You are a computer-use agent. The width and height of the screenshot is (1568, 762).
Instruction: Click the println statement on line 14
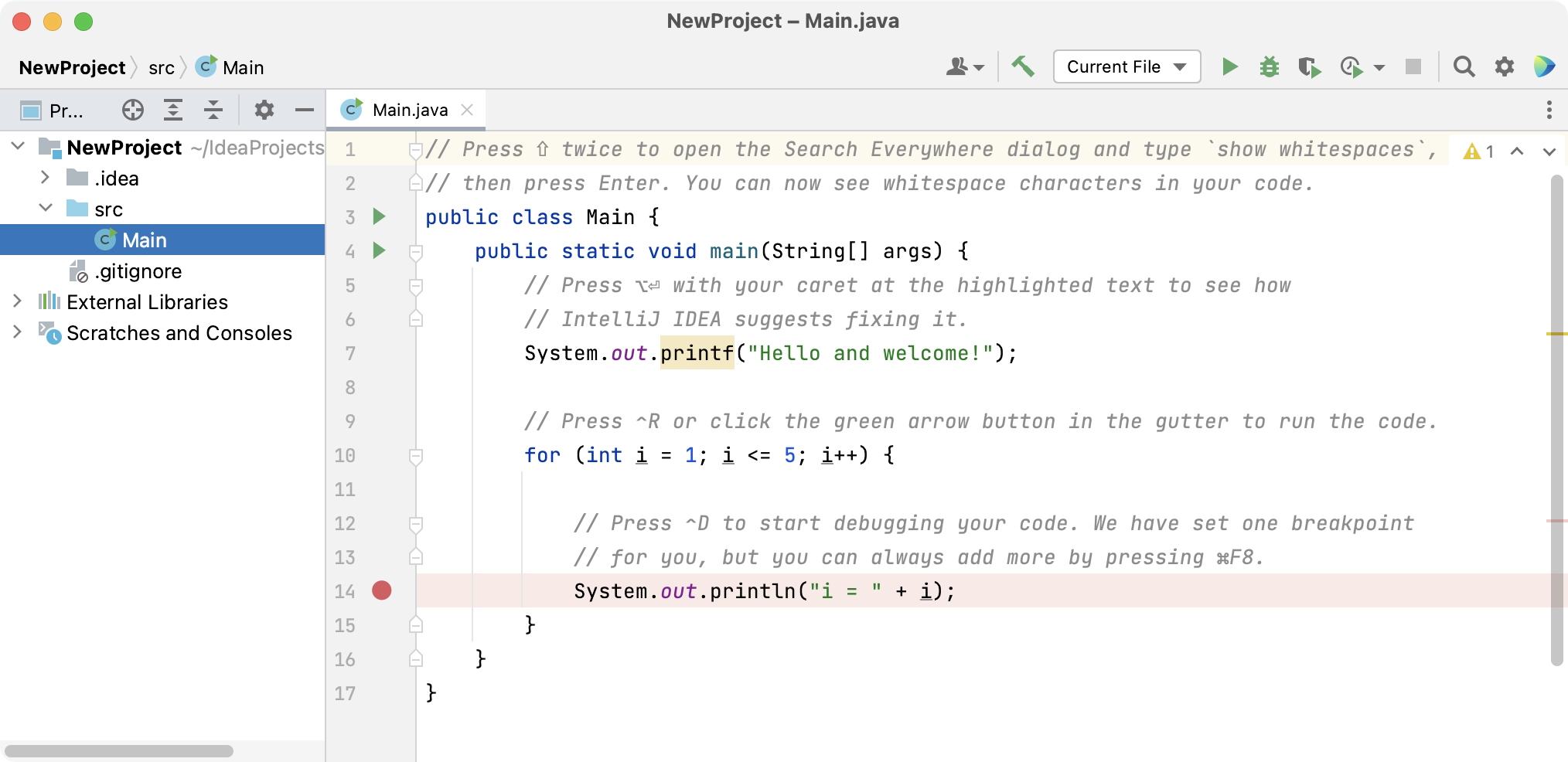pos(764,591)
